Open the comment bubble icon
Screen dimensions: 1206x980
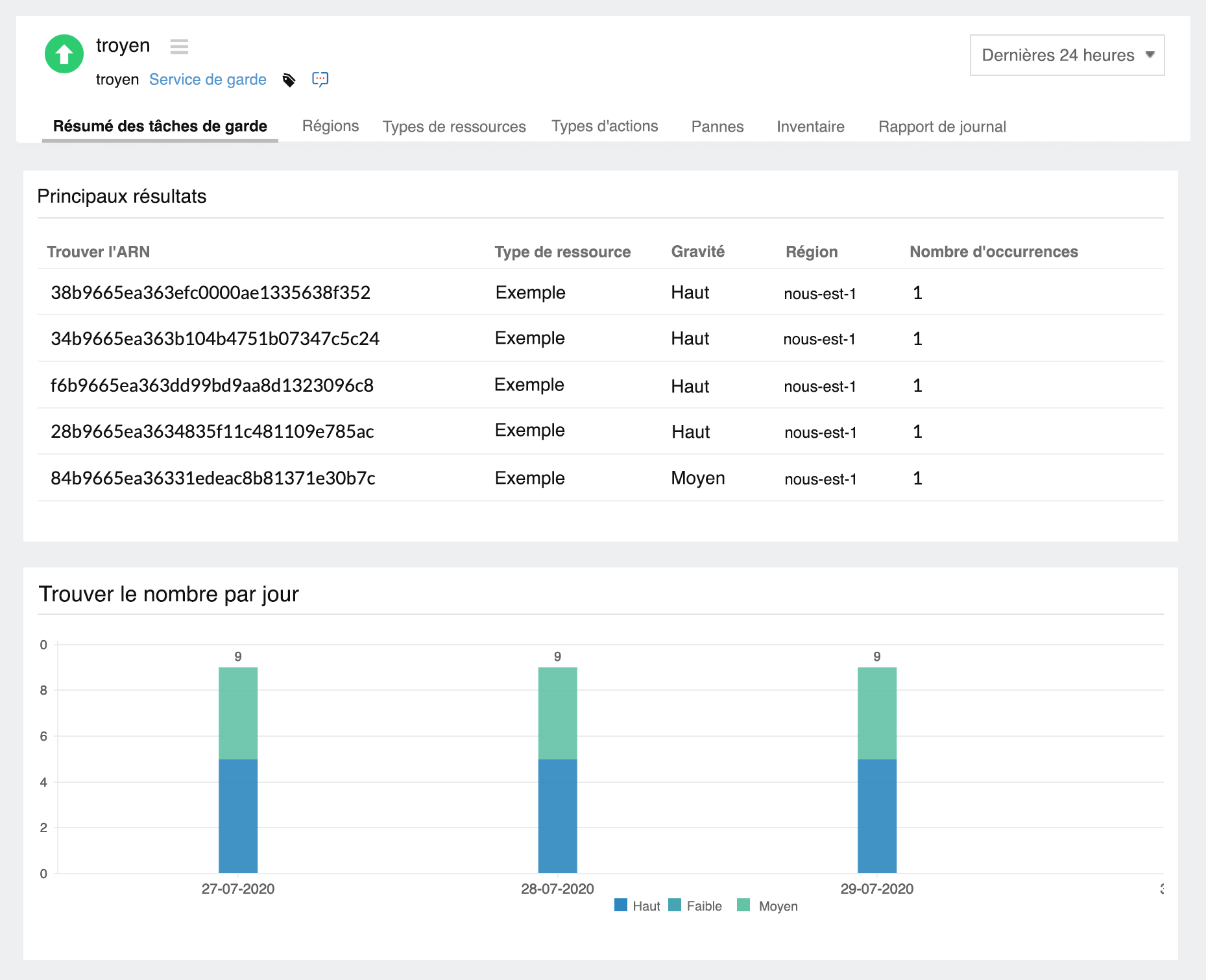coord(319,79)
